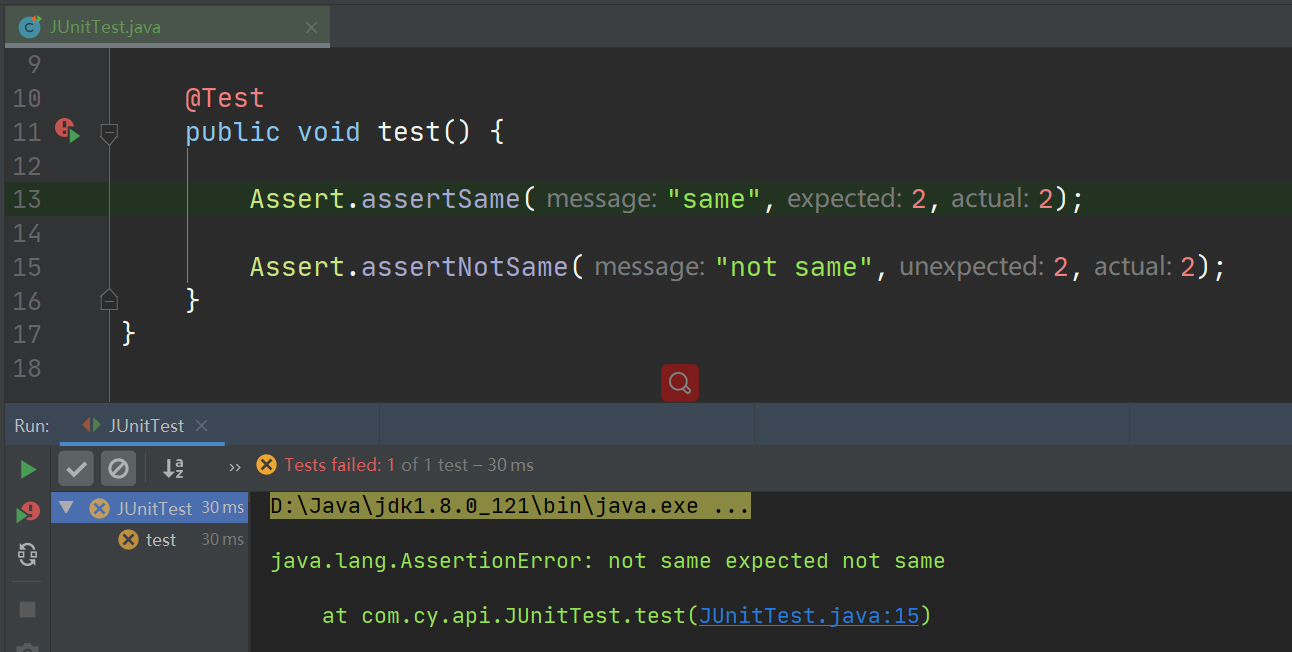Image resolution: width=1292 pixels, height=652 pixels.
Task: Click the camera screenshot icon in the sidebar
Action: point(28,649)
